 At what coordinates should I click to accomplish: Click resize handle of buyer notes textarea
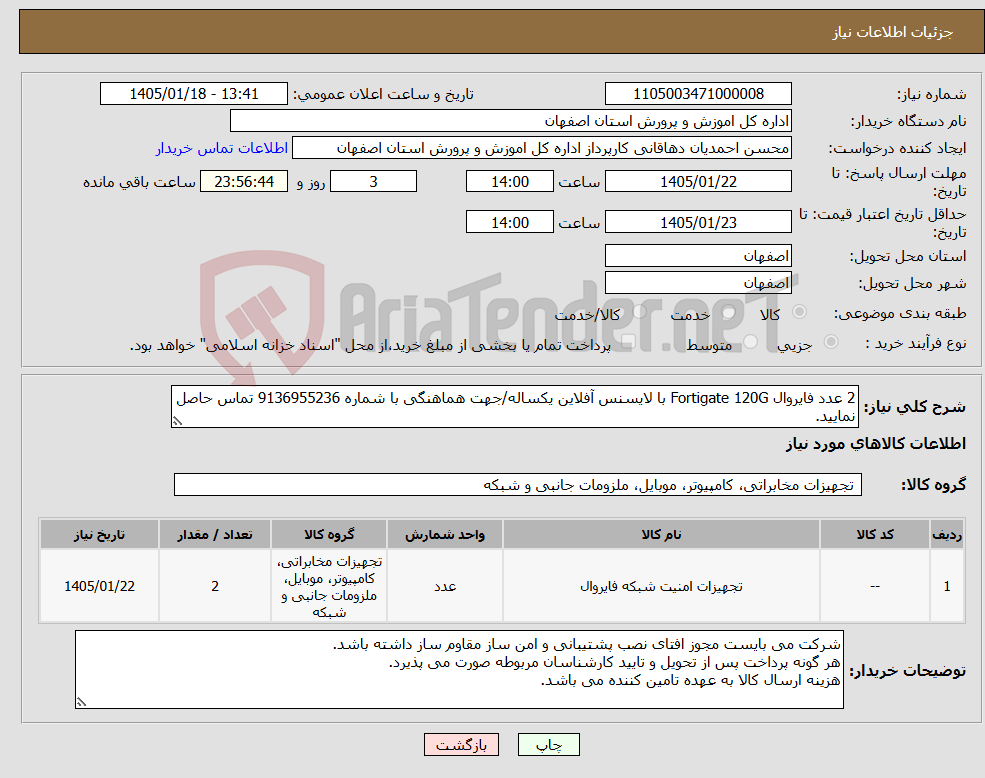[81, 703]
